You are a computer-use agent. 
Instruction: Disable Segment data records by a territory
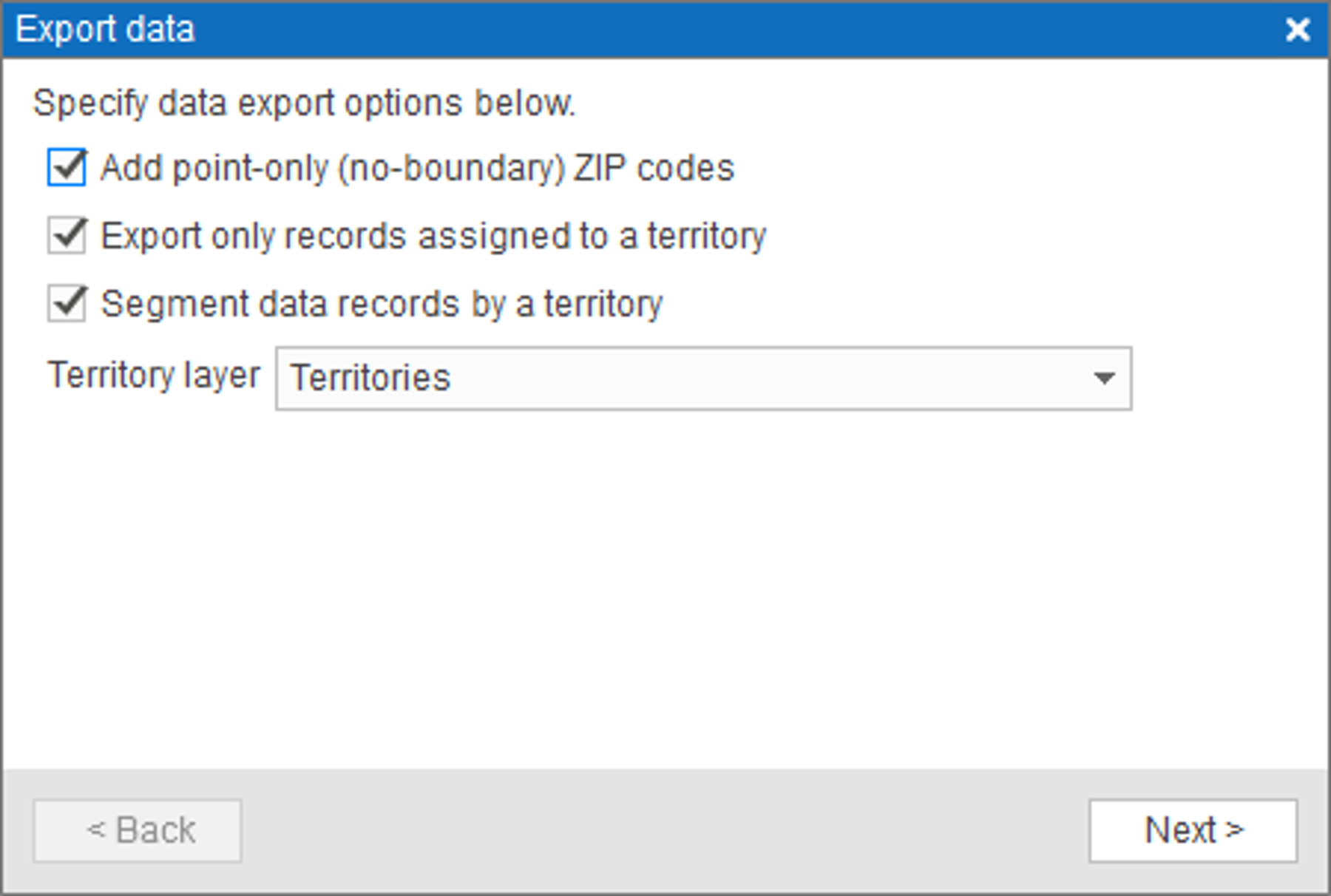[67, 304]
